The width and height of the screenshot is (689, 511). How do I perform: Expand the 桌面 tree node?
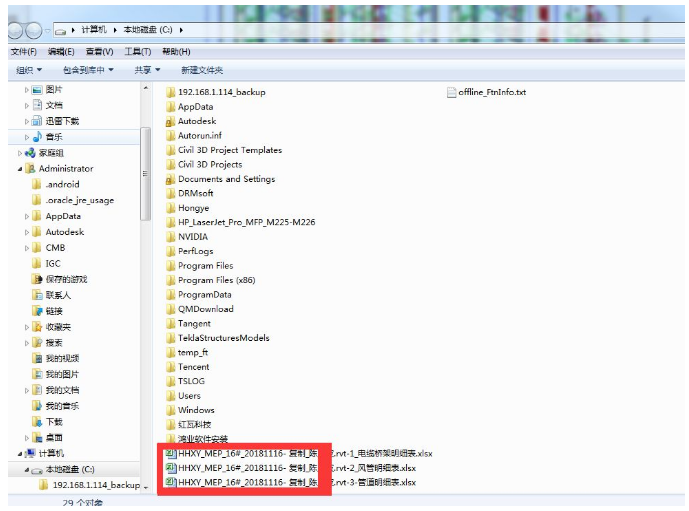tap(27, 438)
